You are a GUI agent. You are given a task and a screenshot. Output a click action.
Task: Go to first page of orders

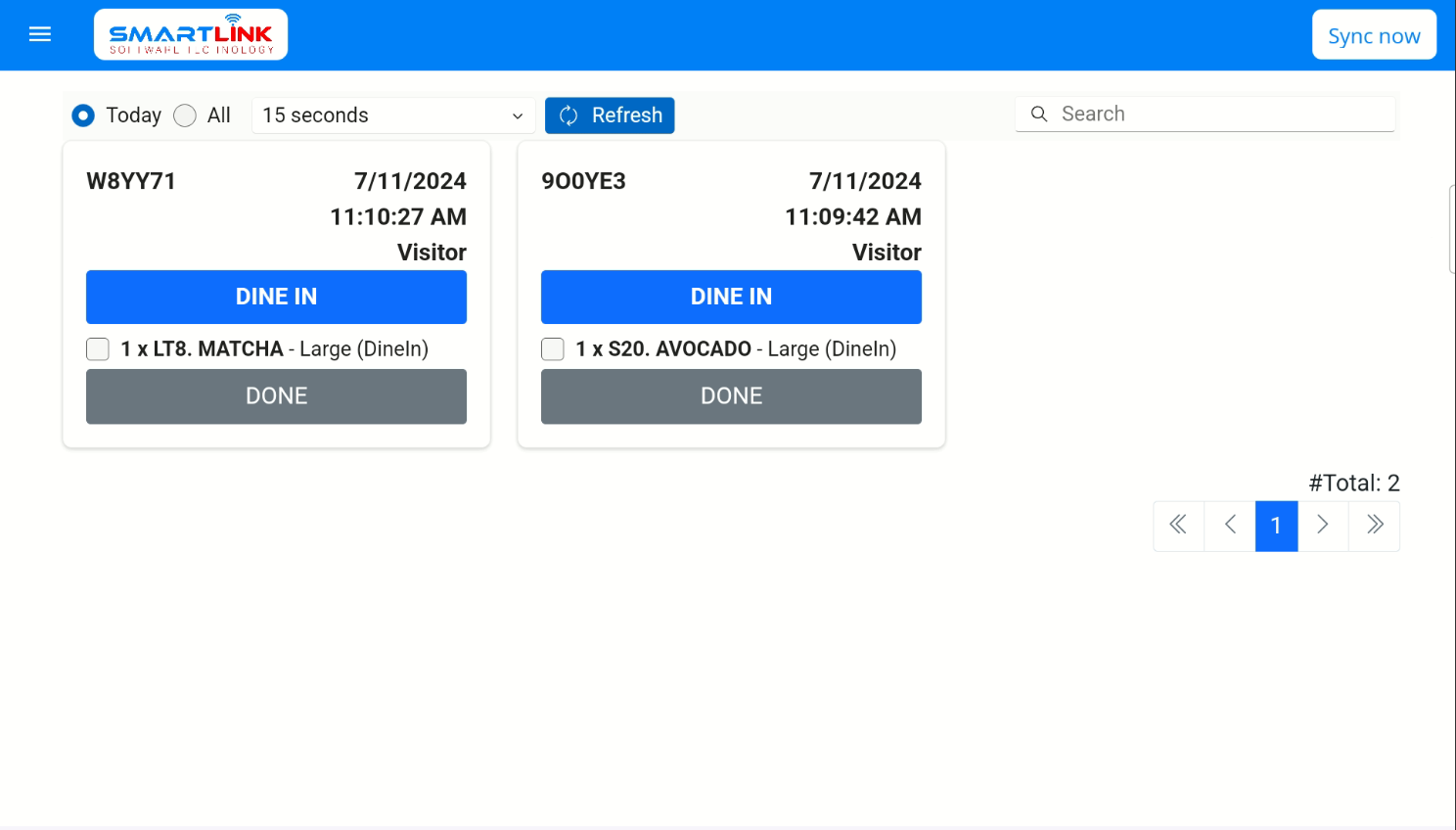point(1178,526)
